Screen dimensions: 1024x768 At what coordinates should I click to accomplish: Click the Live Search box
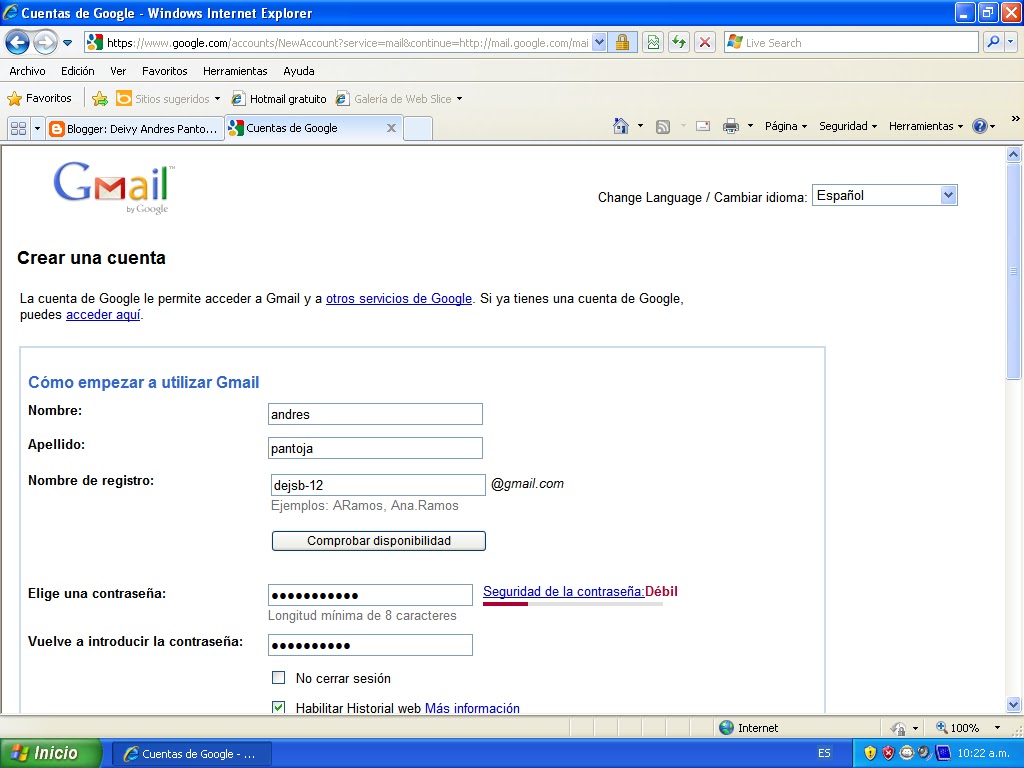(x=851, y=43)
